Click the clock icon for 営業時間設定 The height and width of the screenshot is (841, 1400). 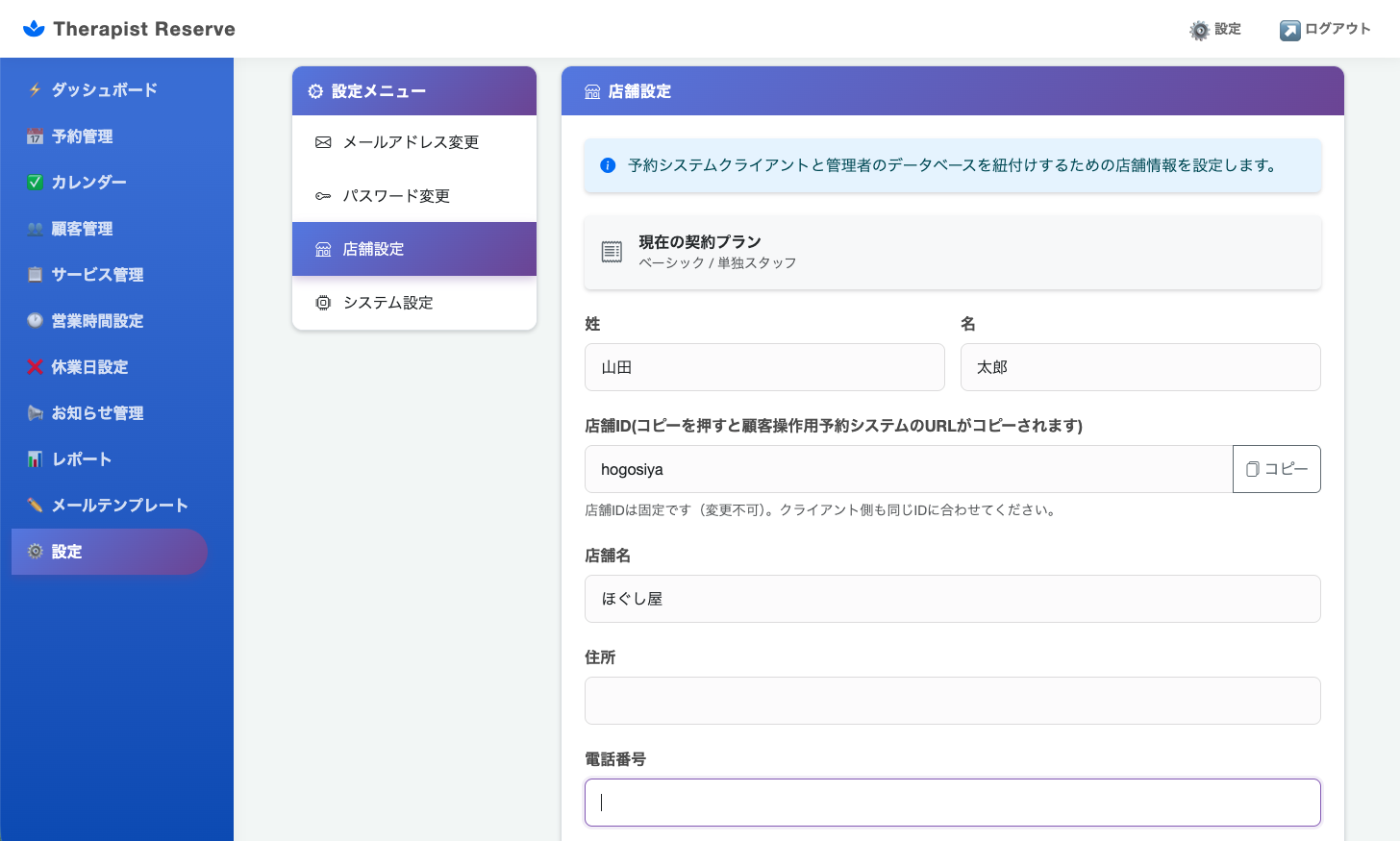point(36,321)
